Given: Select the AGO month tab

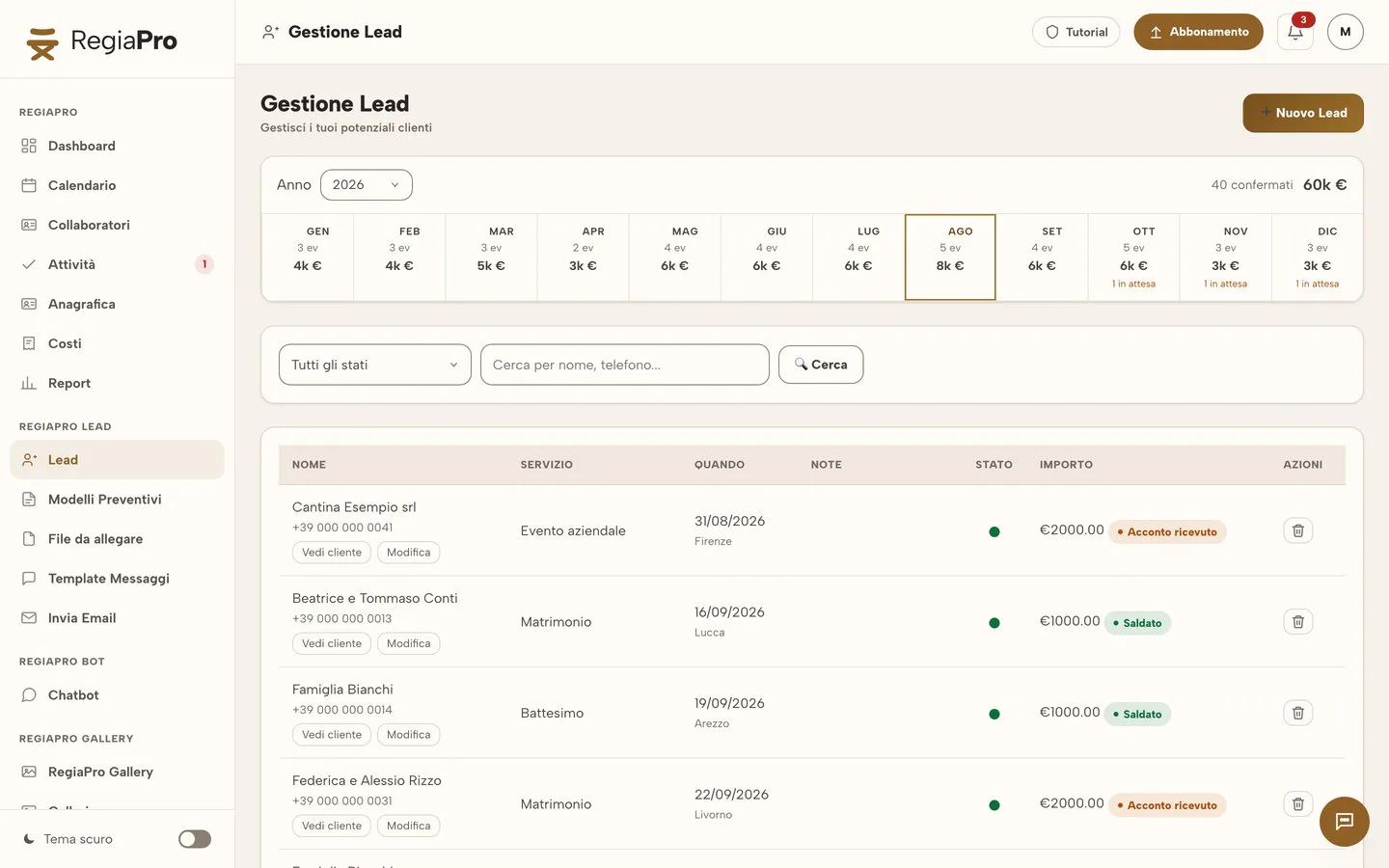Looking at the screenshot, I should [950, 258].
